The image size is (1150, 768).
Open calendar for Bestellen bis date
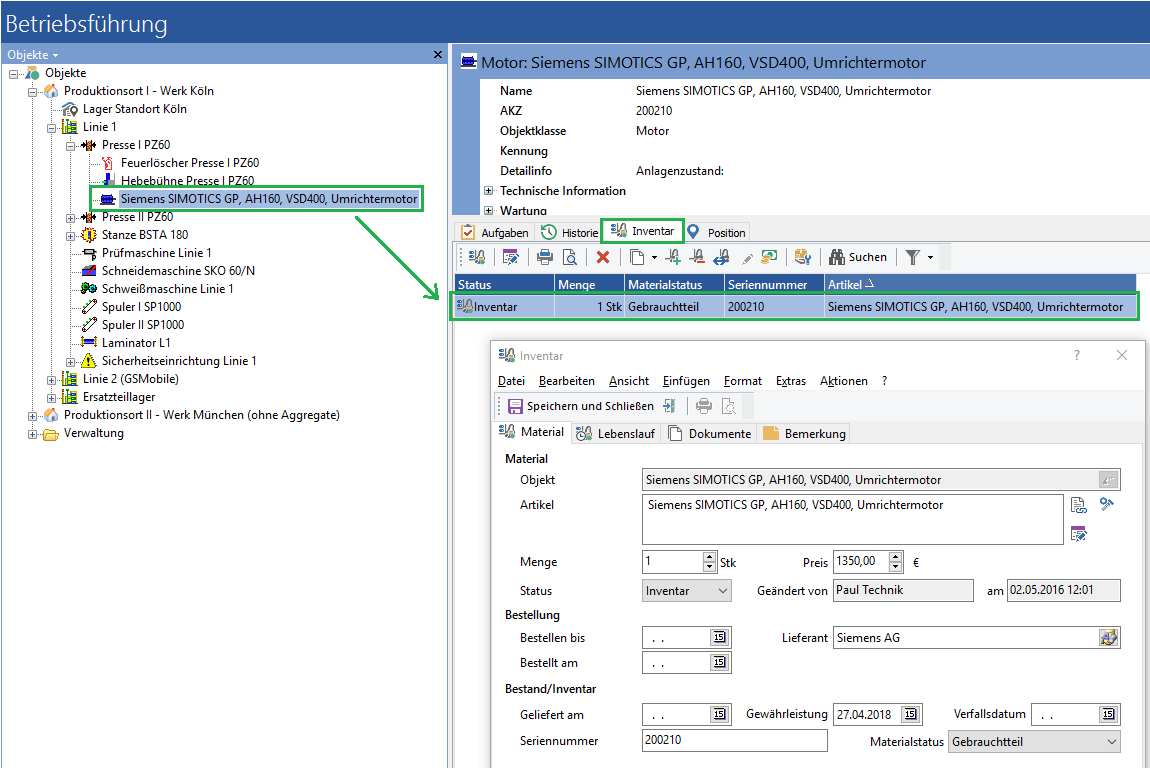coord(719,637)
